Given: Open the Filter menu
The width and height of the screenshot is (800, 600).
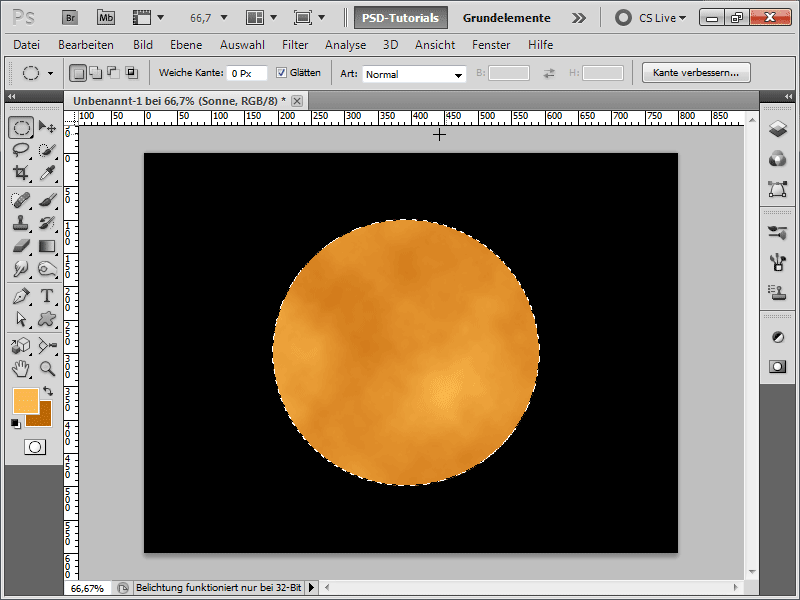Looking at the screenshot, I should [295, 45].
